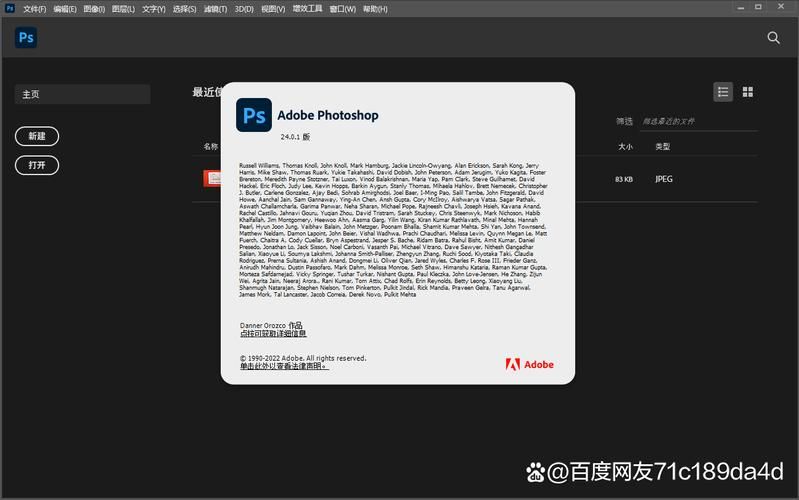Screen dimensions: 799x500
Task: Click the 点按可获取详细信息 link
Action: click(273, 333)
